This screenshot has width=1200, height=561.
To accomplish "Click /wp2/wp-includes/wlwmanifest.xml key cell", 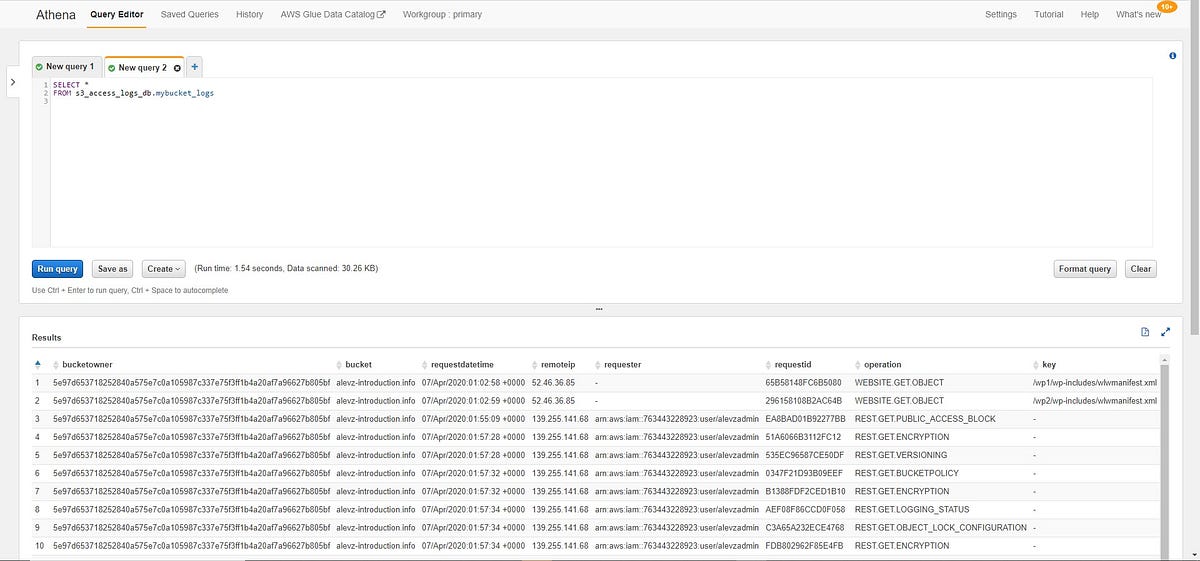I will pos(1094,400).
